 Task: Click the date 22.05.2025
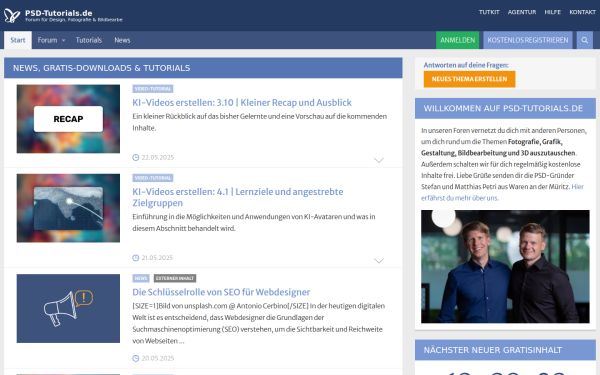click(158, 157)
